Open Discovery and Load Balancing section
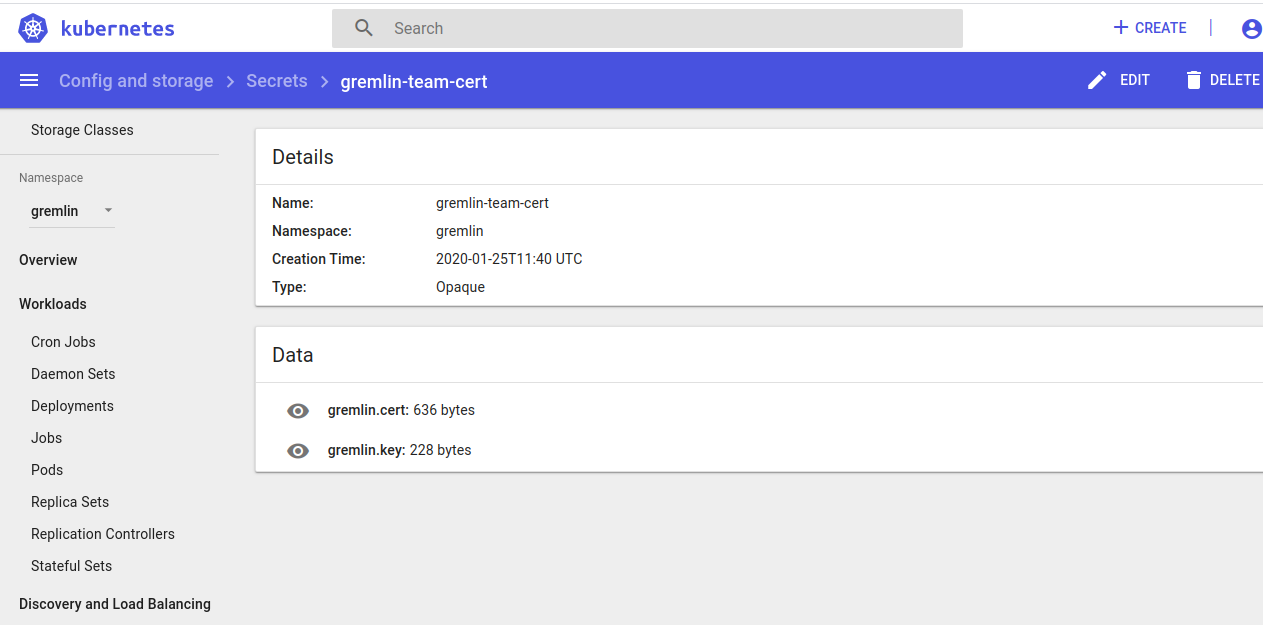The height and width of the screenshot is (625, 1263). (115, 604)
